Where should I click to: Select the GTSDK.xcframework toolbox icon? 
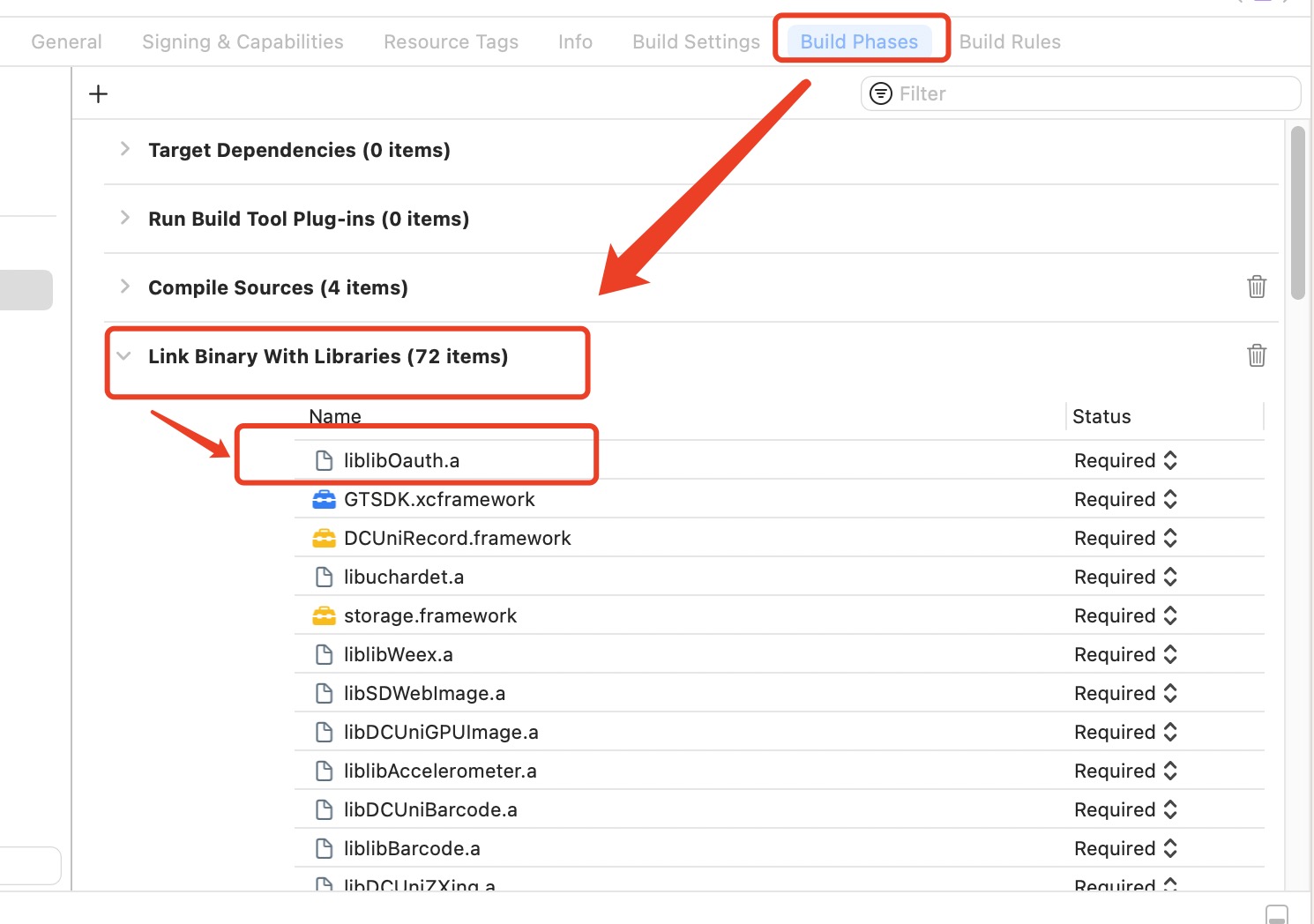coord(325,500)
